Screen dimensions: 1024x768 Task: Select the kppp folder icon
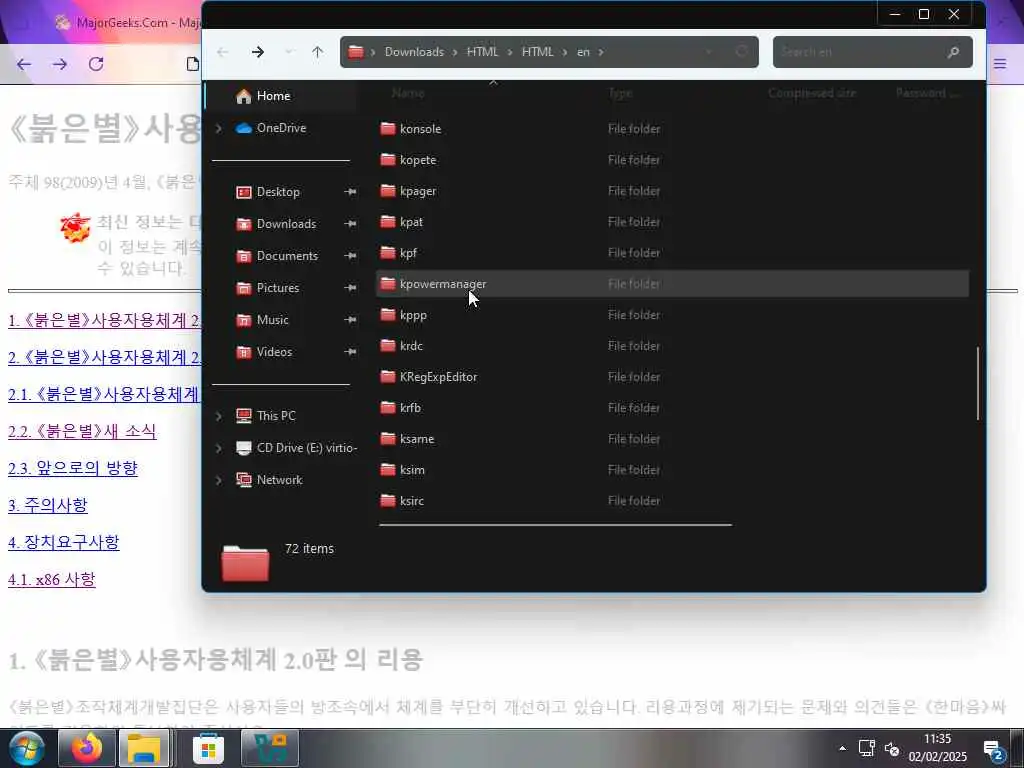tap(388, 315)
